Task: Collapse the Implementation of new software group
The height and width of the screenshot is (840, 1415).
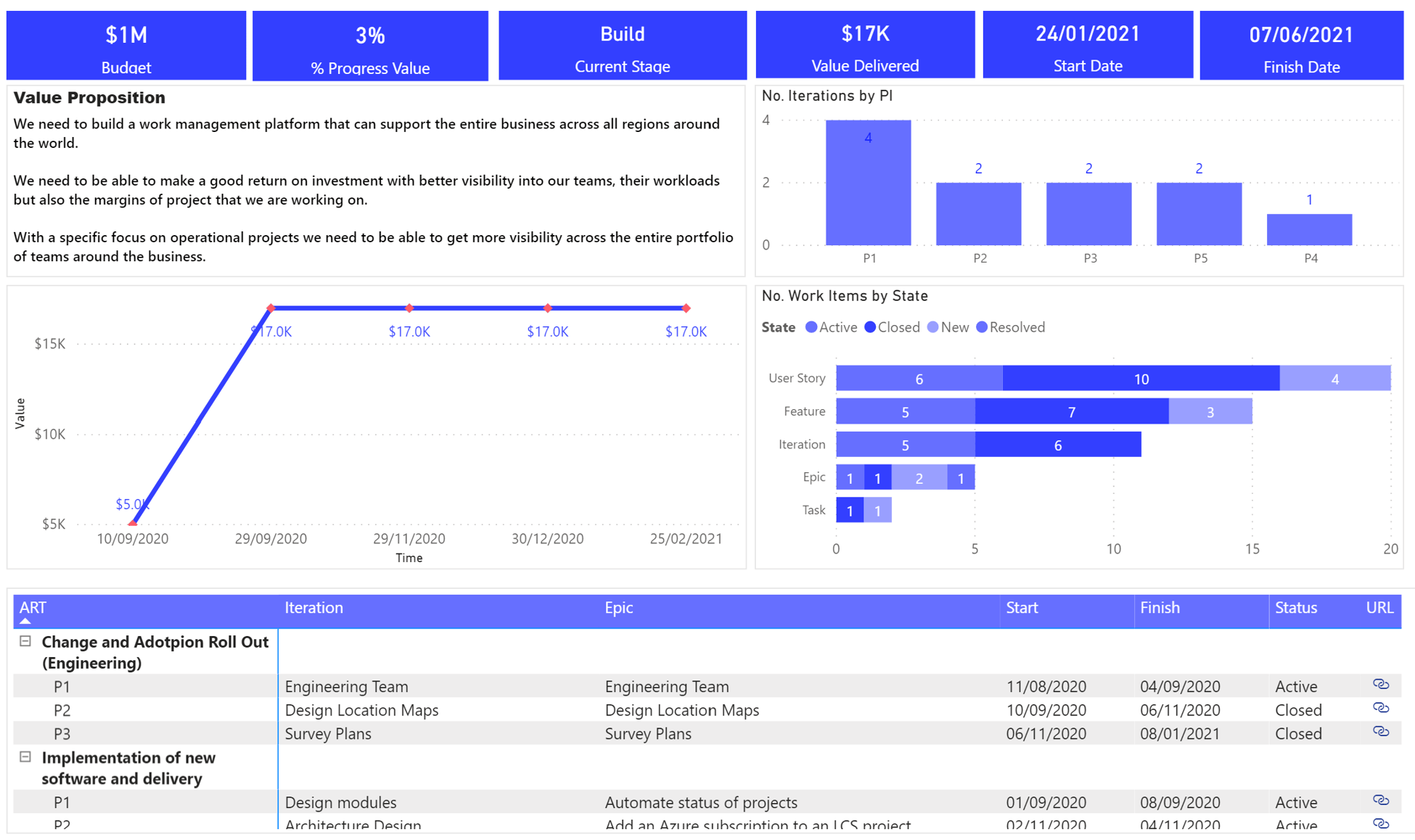Action: pos(25,757)
